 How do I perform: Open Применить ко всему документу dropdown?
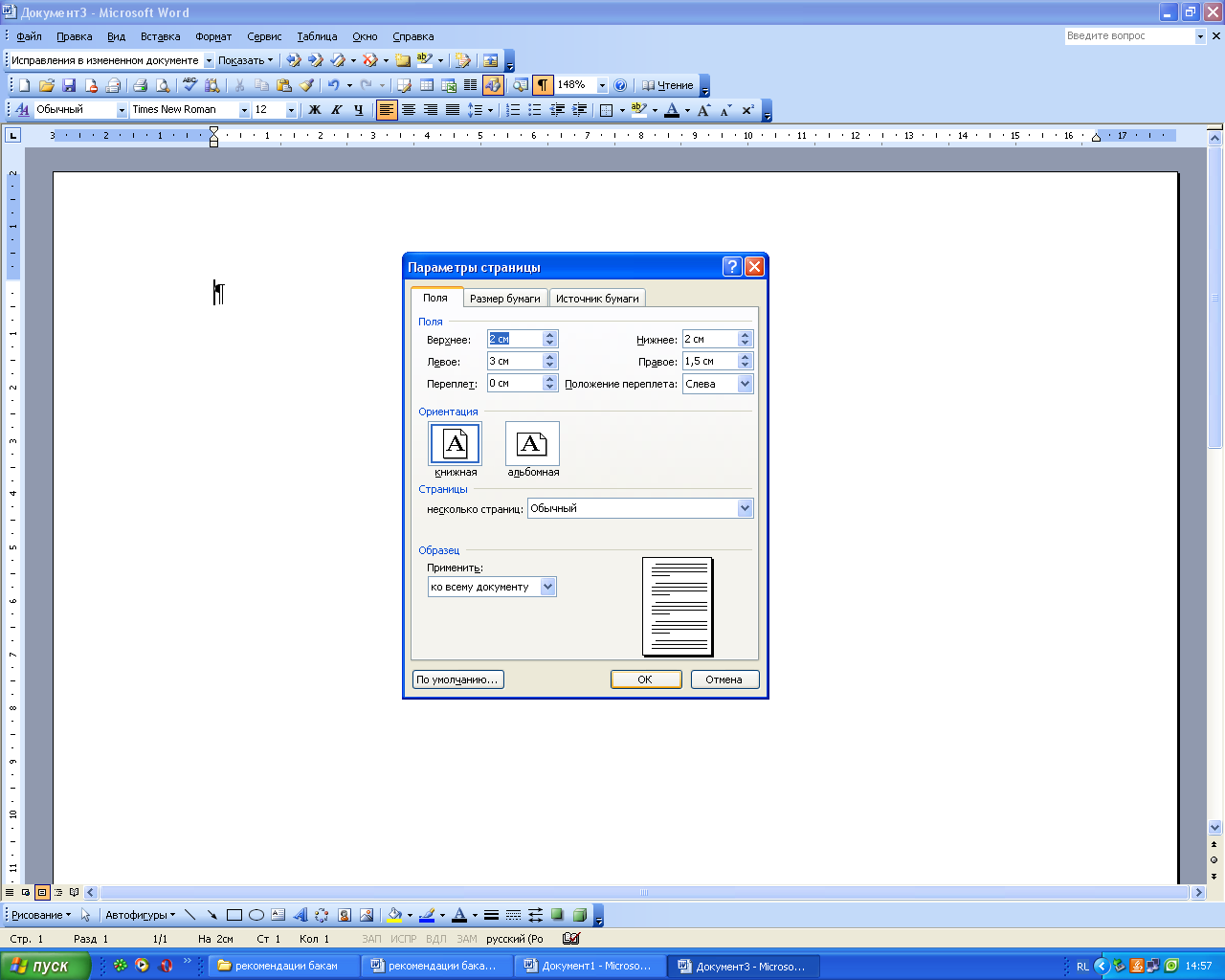click(547, 587)
